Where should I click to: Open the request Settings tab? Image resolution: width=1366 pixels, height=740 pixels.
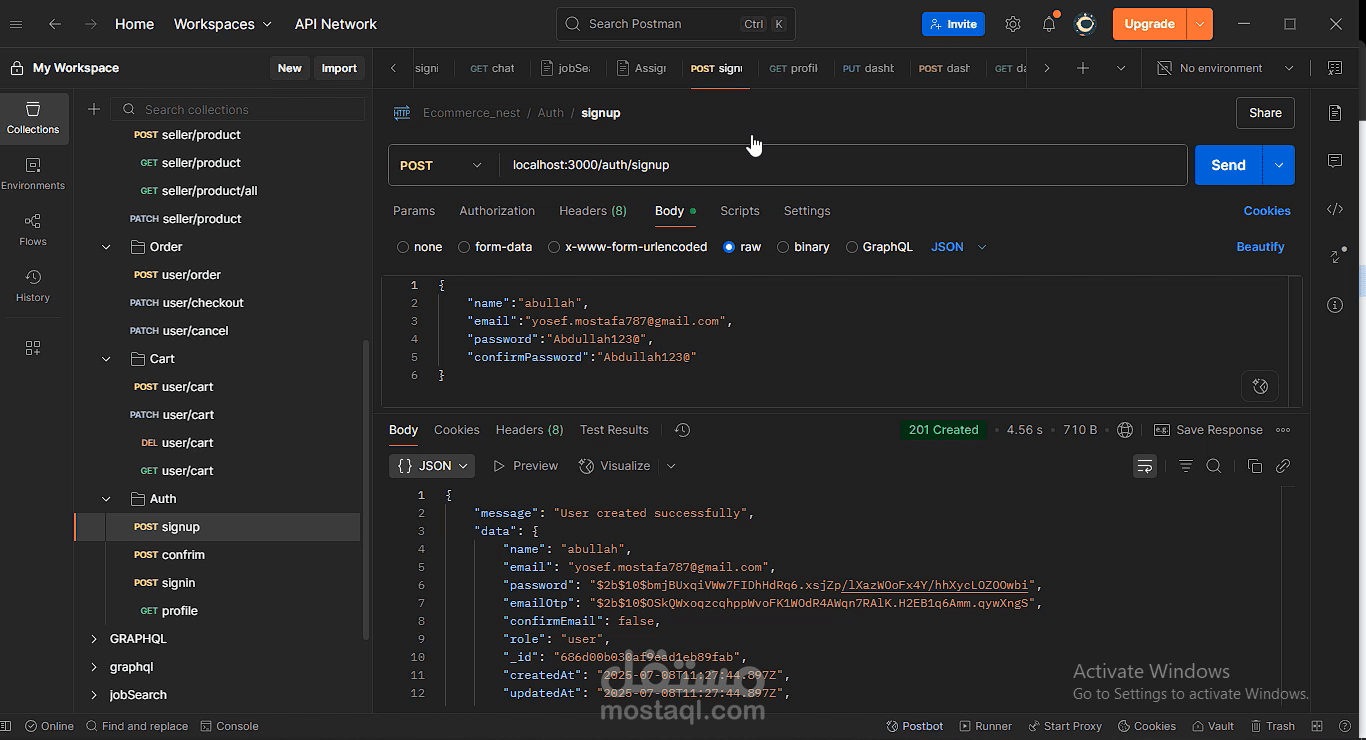click(x=807, y=211)
